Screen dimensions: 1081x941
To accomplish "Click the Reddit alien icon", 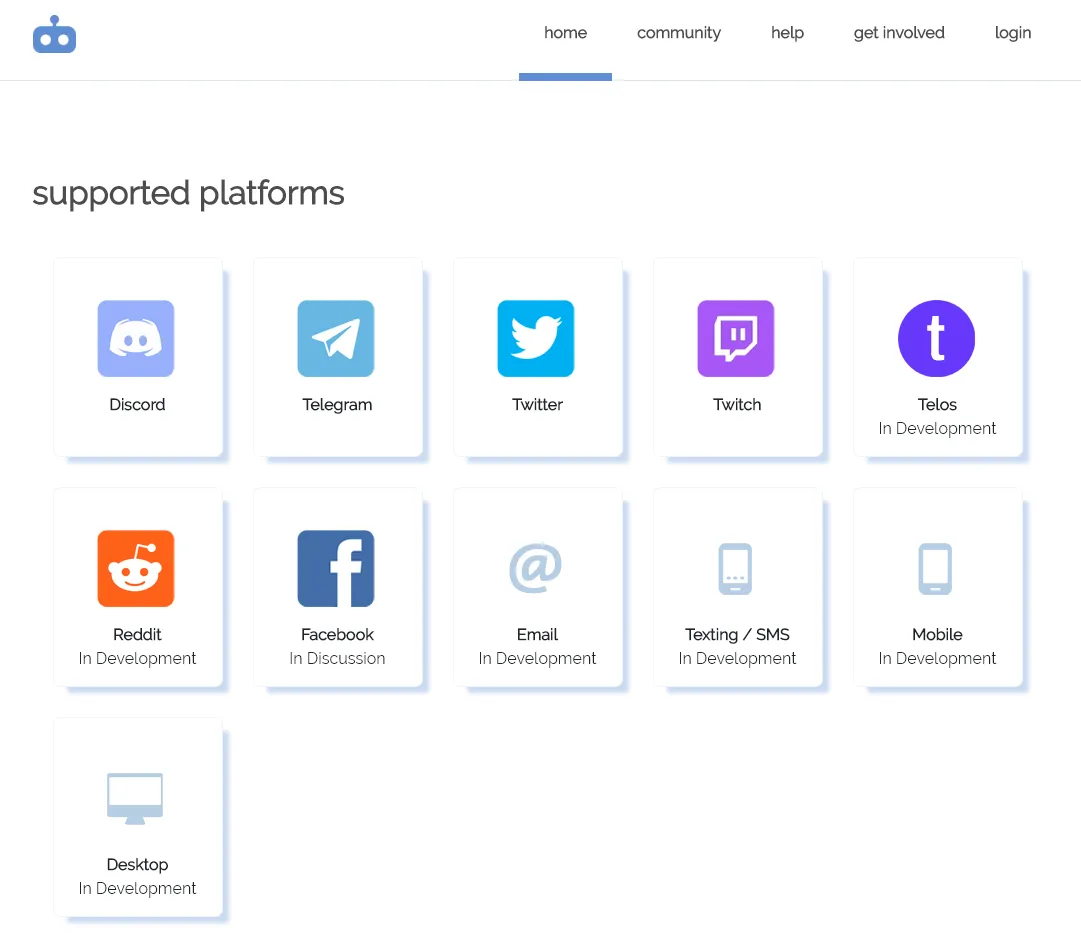I will click(136, 569).
